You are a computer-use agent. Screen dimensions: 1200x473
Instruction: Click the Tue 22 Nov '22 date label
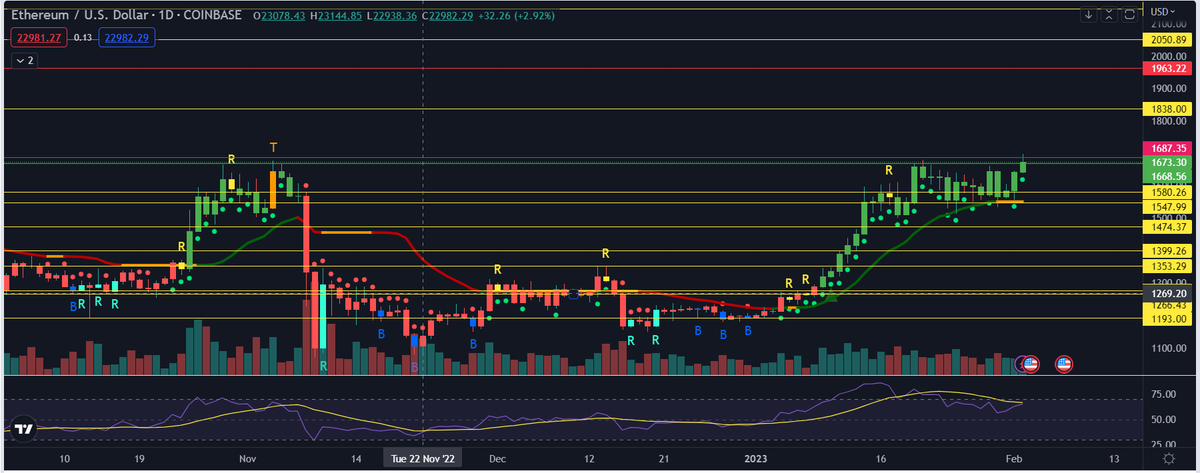click(424, 457)
